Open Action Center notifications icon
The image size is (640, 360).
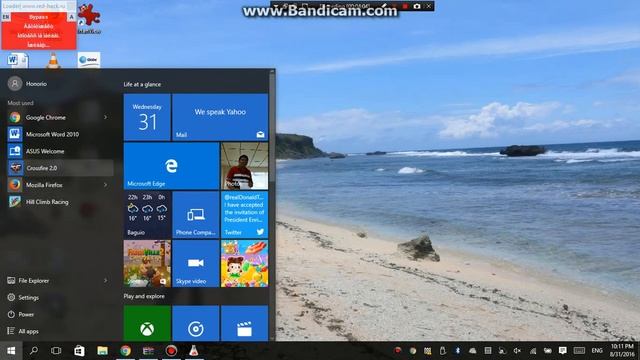tap(563, 351)
